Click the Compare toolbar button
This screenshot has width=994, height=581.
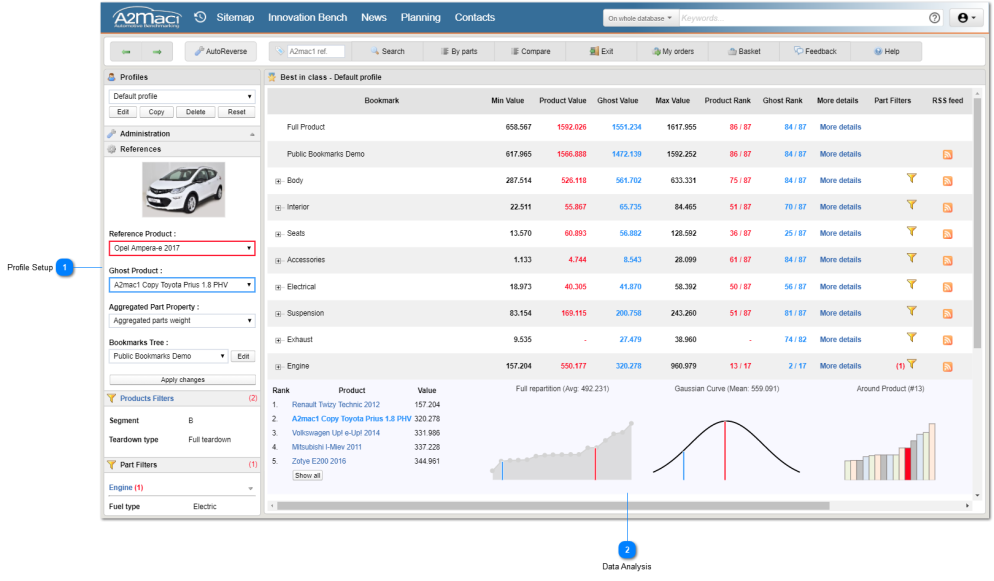click(x=531, y=51)
